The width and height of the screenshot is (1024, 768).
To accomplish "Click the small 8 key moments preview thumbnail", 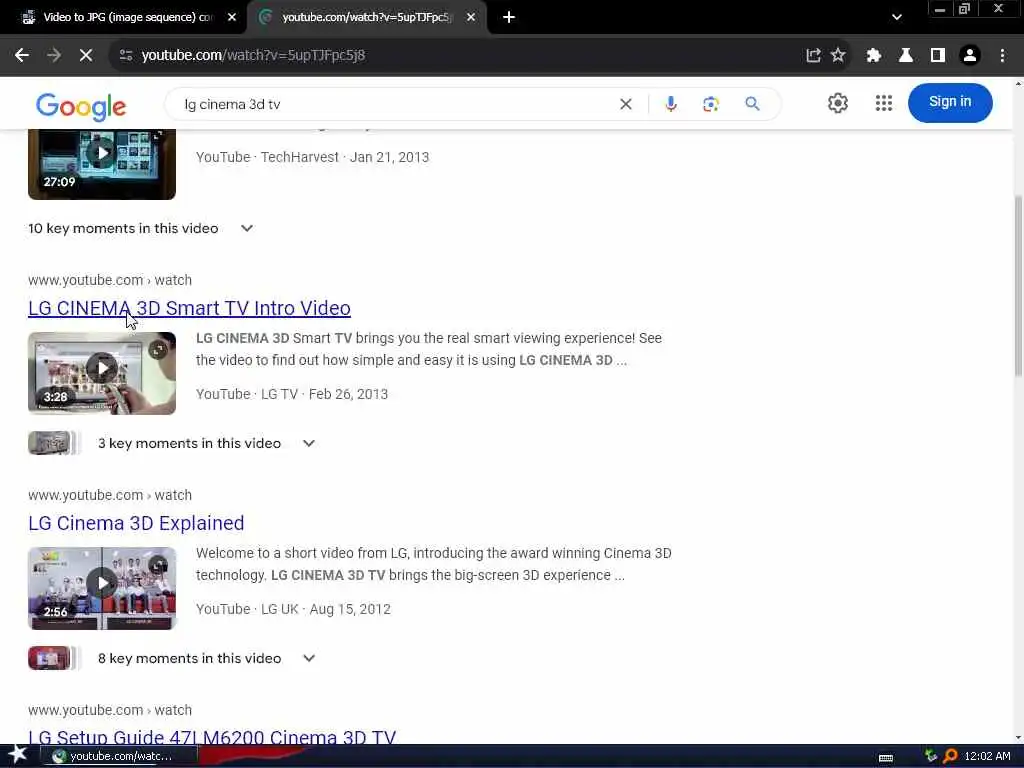I will [x=51, y=658].
